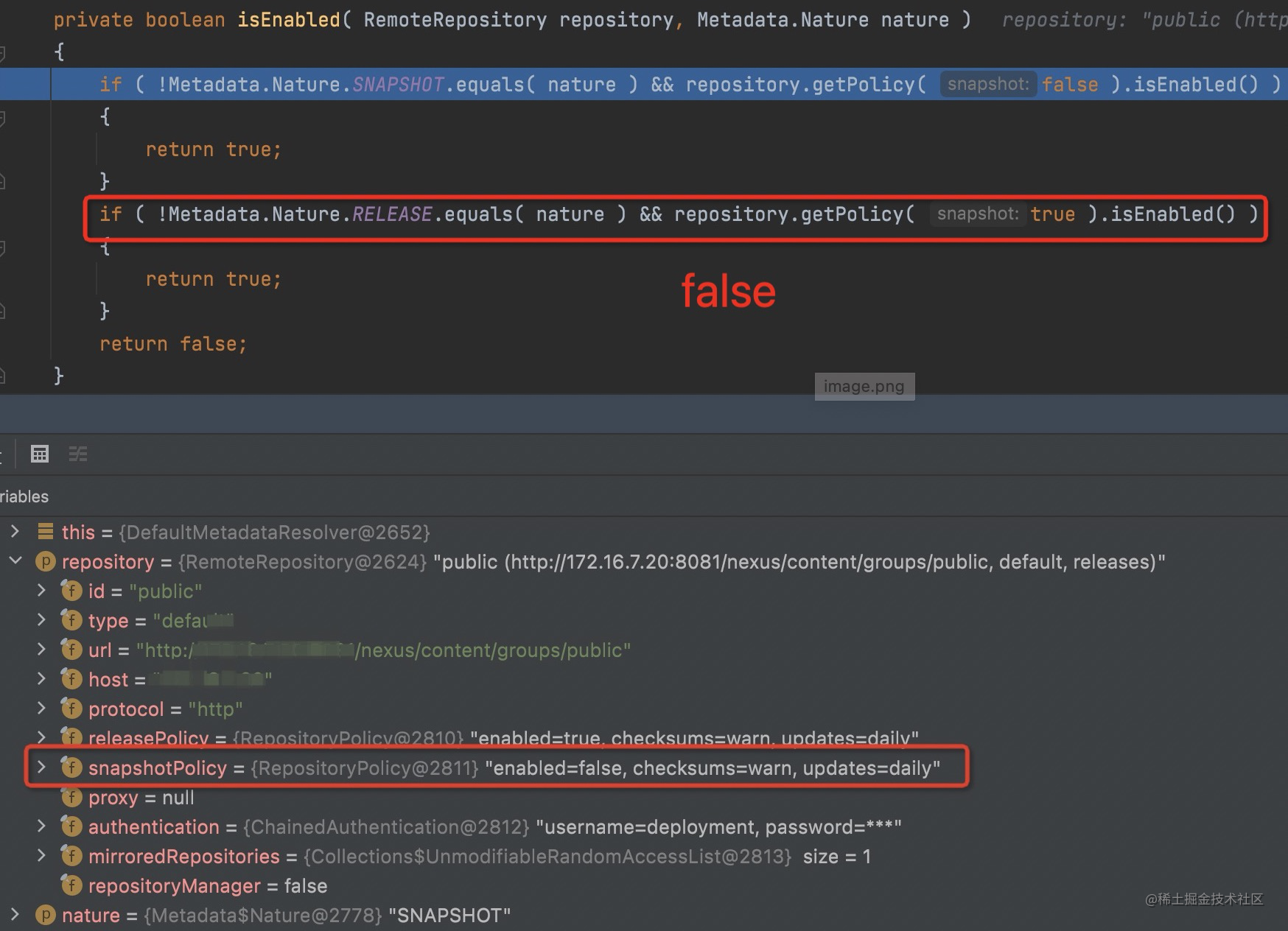Expand the type field node
Screen dimensions: 1288x931
[42, 620]
